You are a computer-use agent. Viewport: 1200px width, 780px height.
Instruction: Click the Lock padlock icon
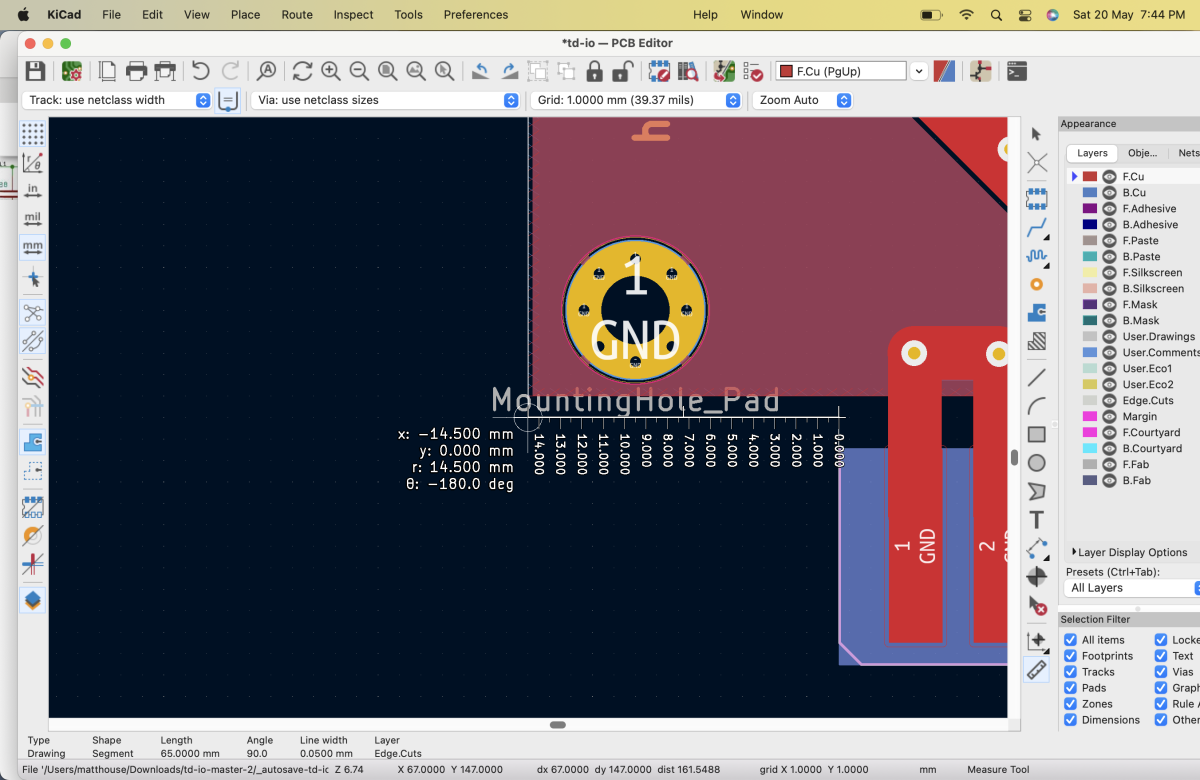(x=595, y=71)
